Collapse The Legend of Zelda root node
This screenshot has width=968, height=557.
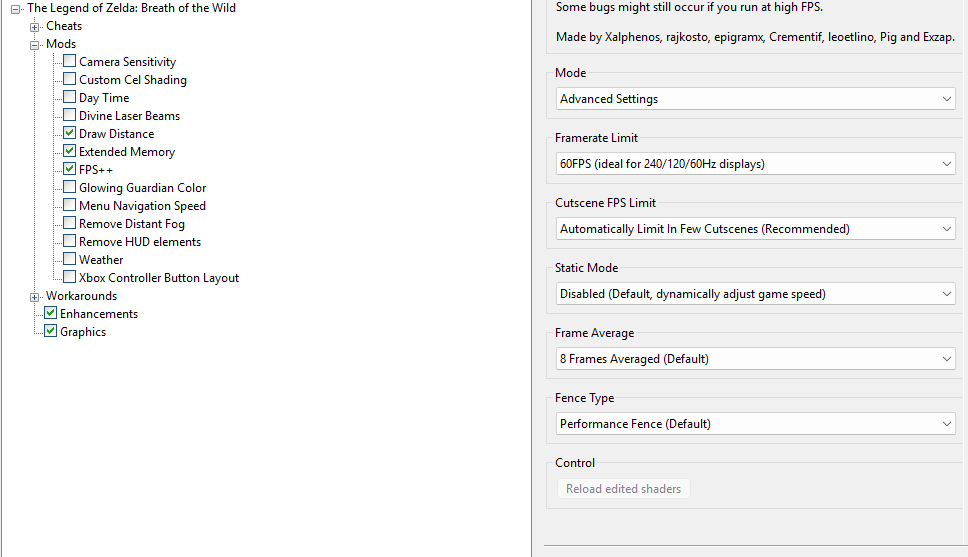15,9
